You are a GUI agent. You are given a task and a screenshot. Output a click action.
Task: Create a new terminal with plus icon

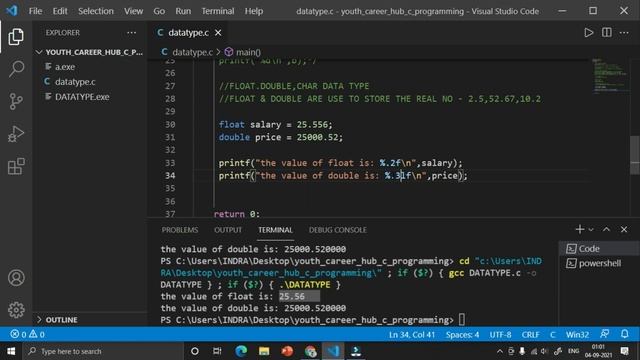click(580, 229)
